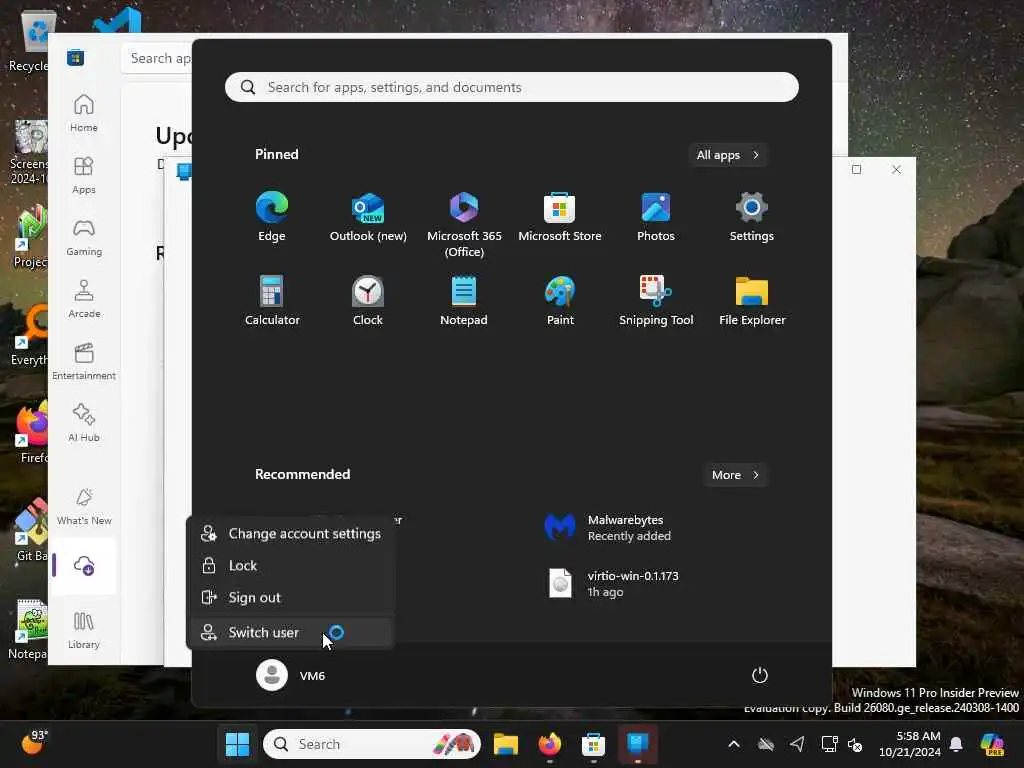Close the background white window
This screenshot has height=768, width=1024.
click(x=897, y=170)
